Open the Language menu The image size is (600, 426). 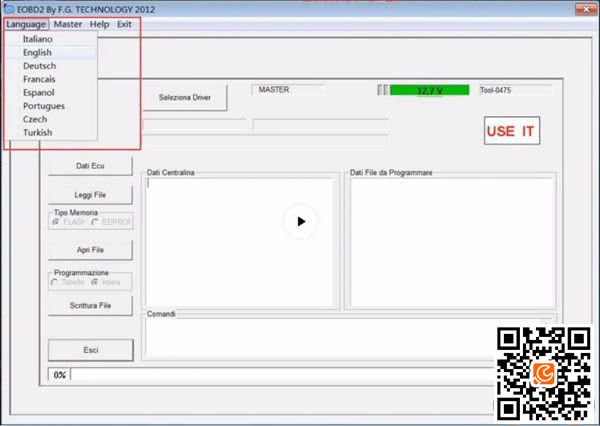pos(26,24)
